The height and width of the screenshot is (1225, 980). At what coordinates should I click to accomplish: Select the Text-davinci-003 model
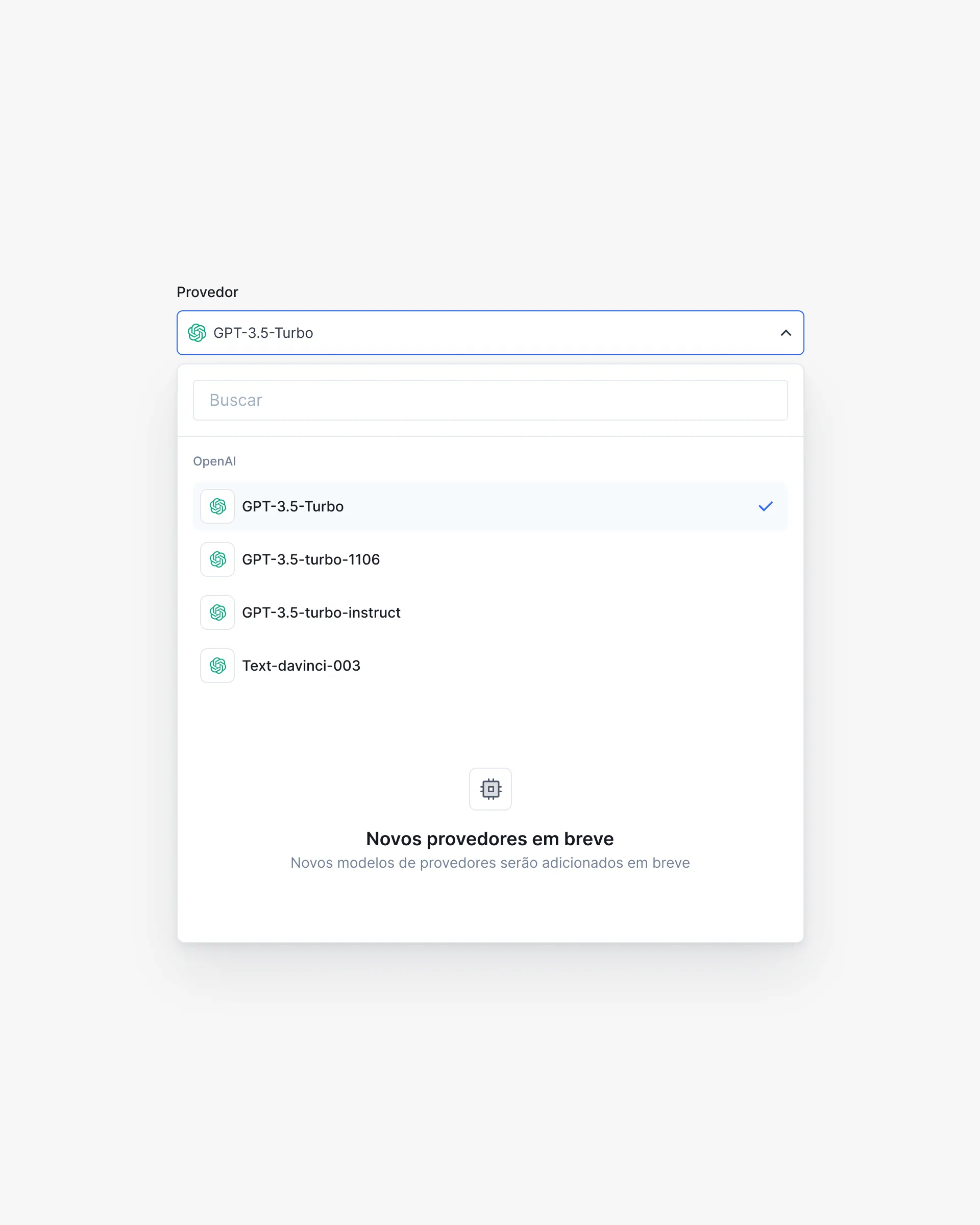click(x=301, y=666)
